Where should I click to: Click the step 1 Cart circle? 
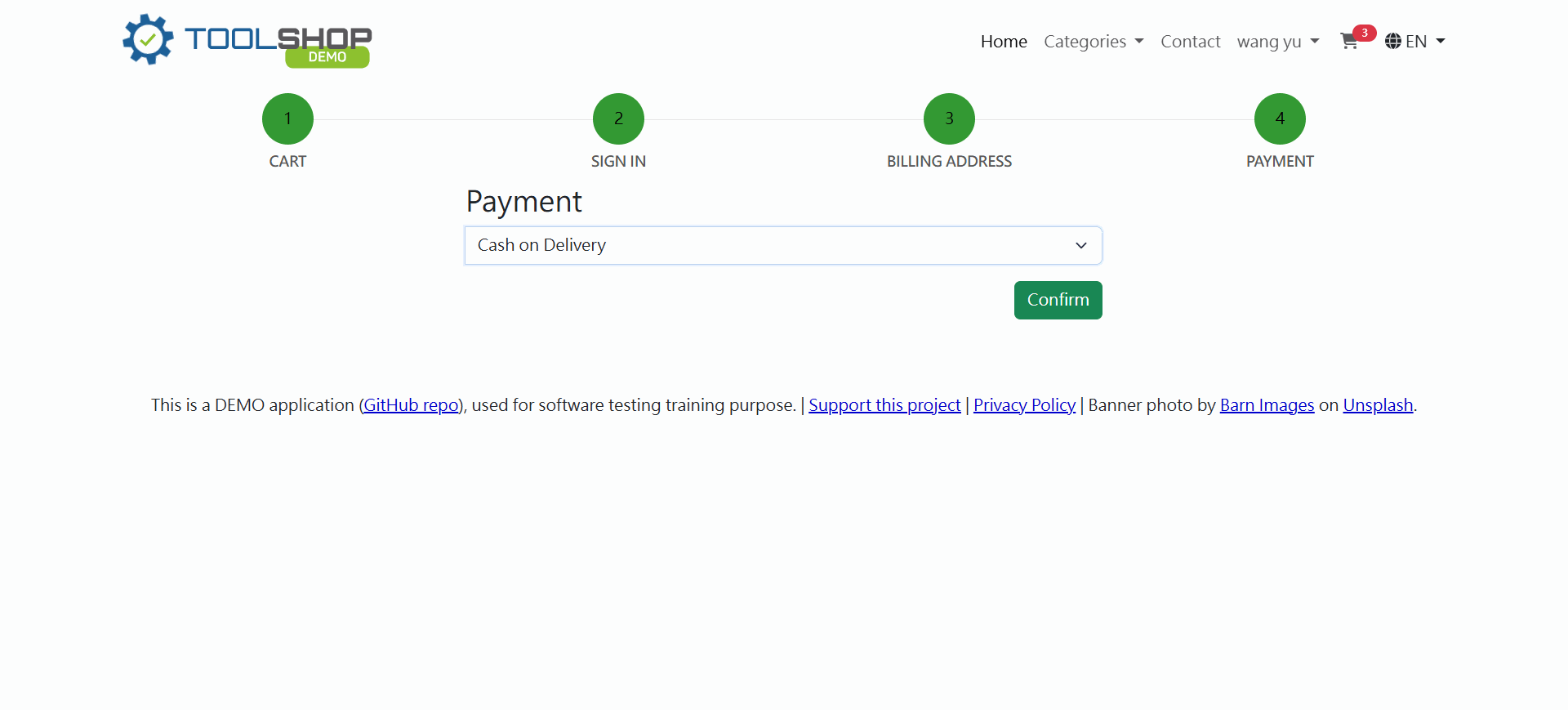(x=287, y=119)
